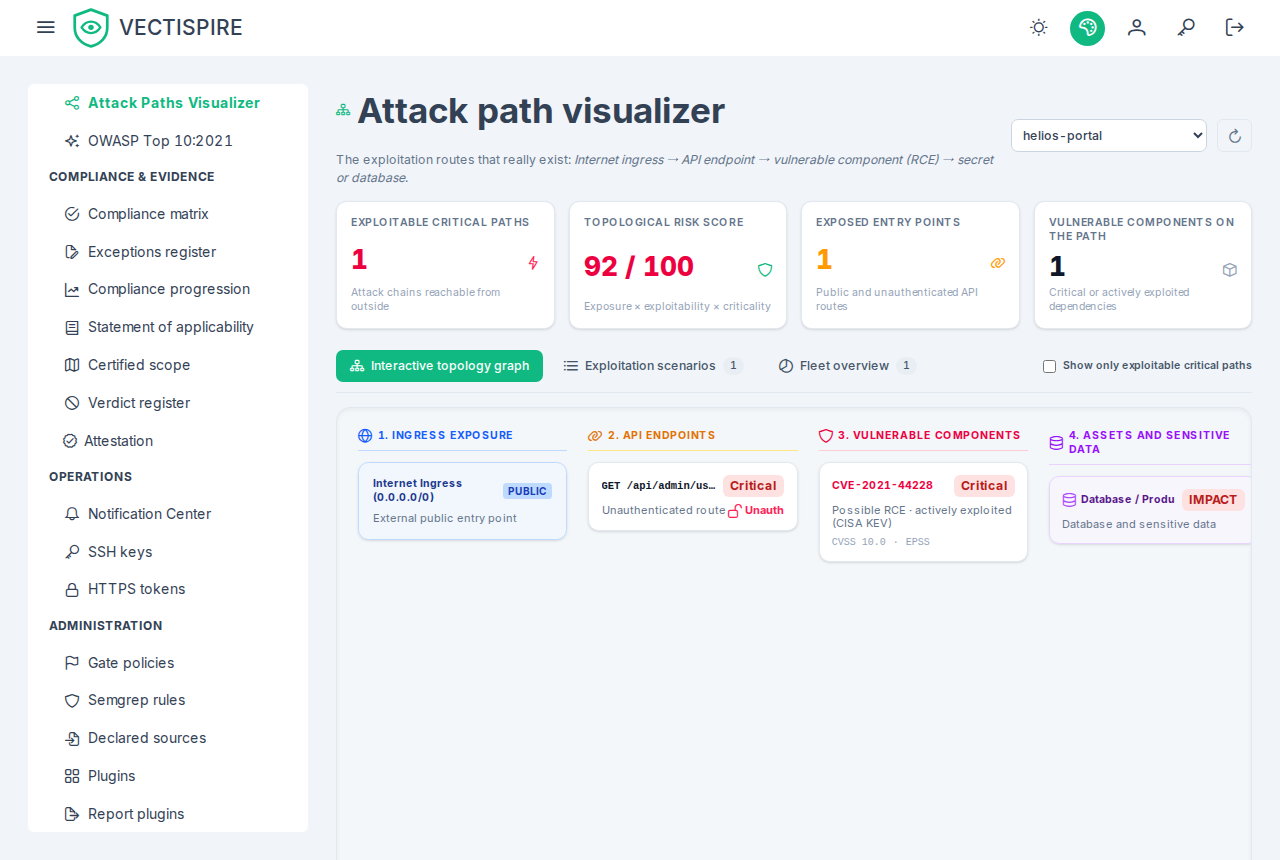Open the hamburger navigation menu

(x=45, y=27)
